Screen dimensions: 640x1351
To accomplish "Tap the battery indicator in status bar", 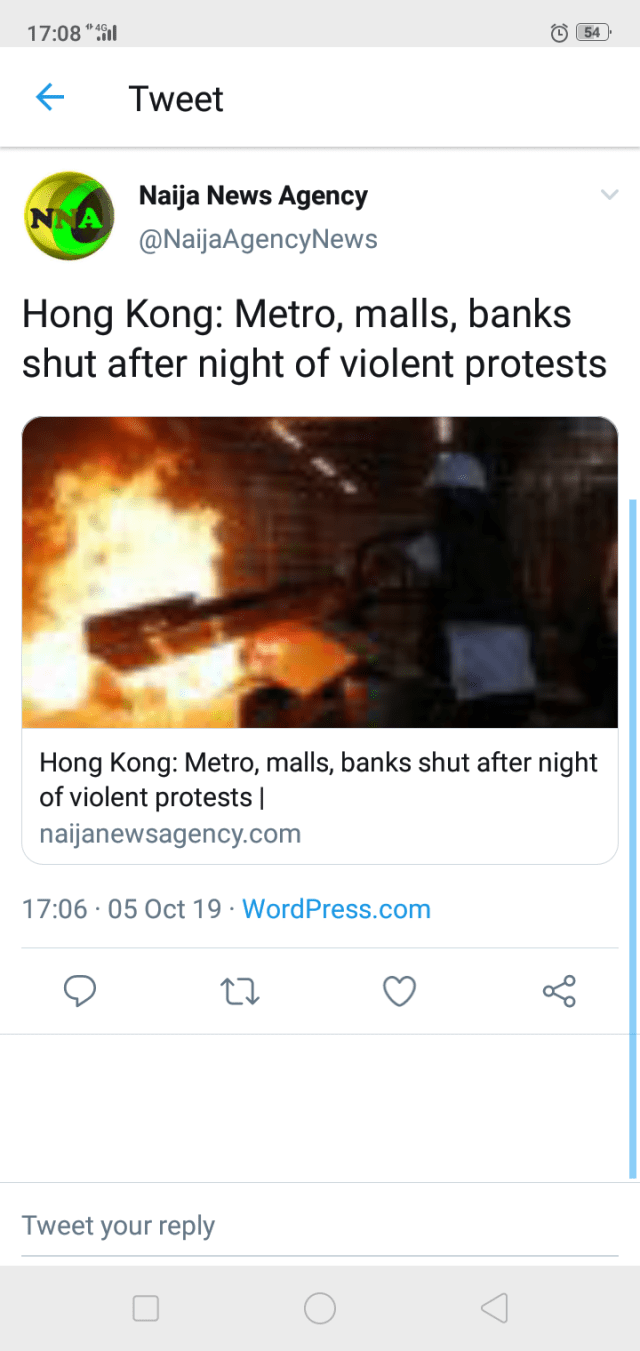I will point(593,33).
